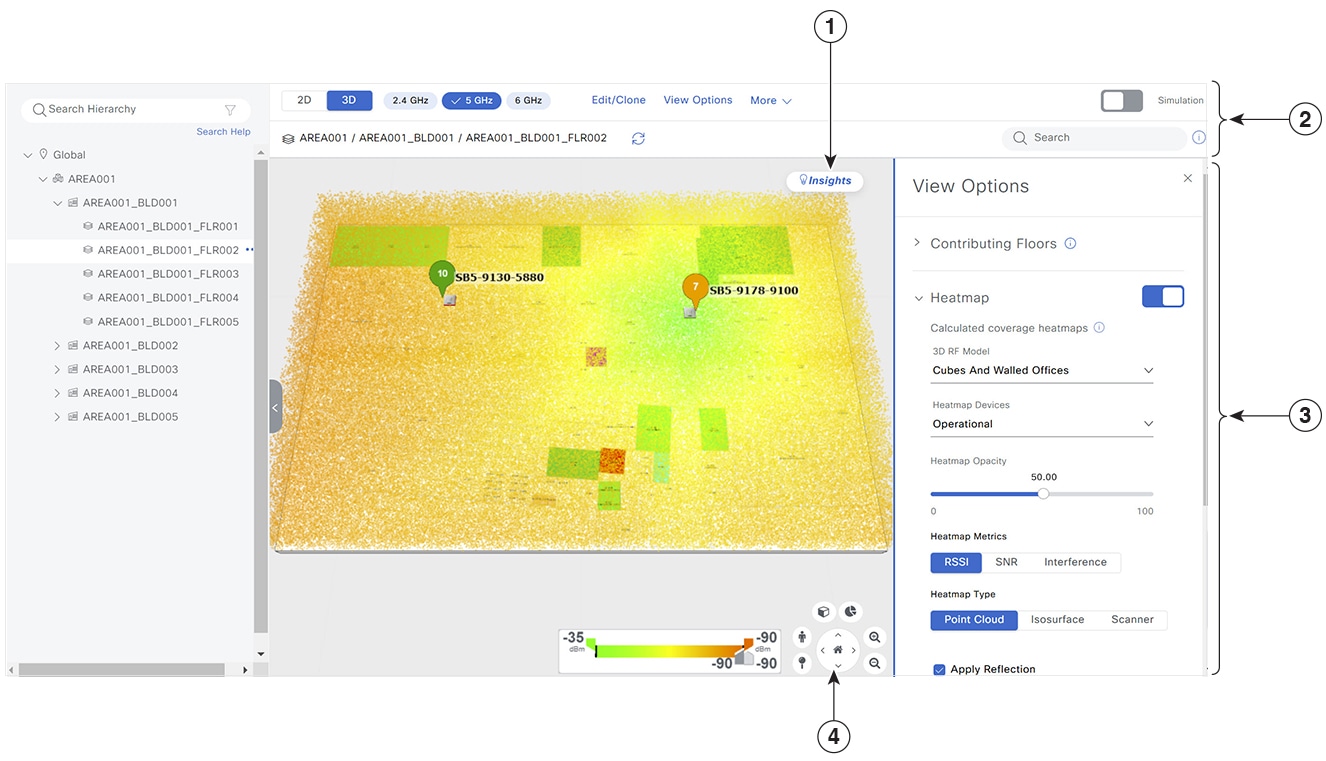Open the View Options link in the toolbar

pos(698,100)
